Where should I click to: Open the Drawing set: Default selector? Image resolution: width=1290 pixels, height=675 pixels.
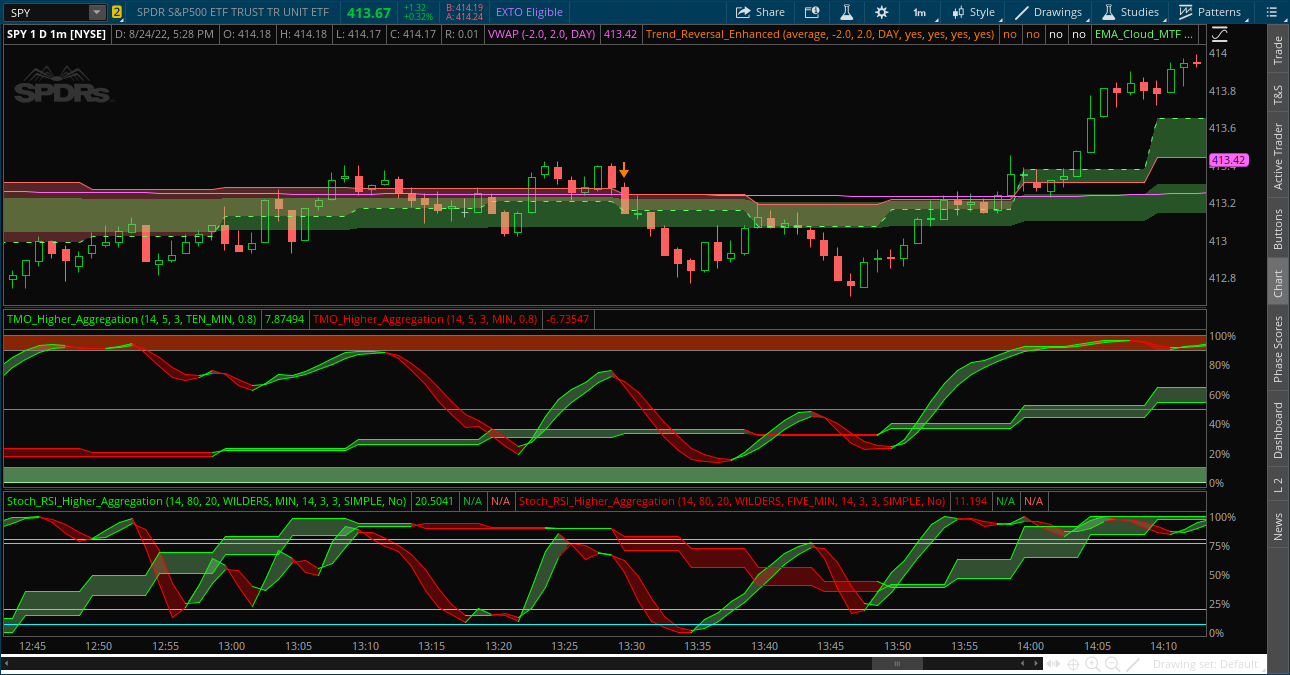coord(1205,664)
